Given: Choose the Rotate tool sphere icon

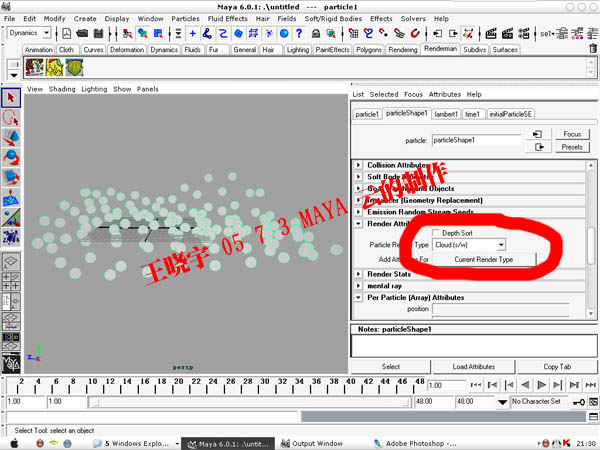Looking at the screenshot, I should (11, 157).
